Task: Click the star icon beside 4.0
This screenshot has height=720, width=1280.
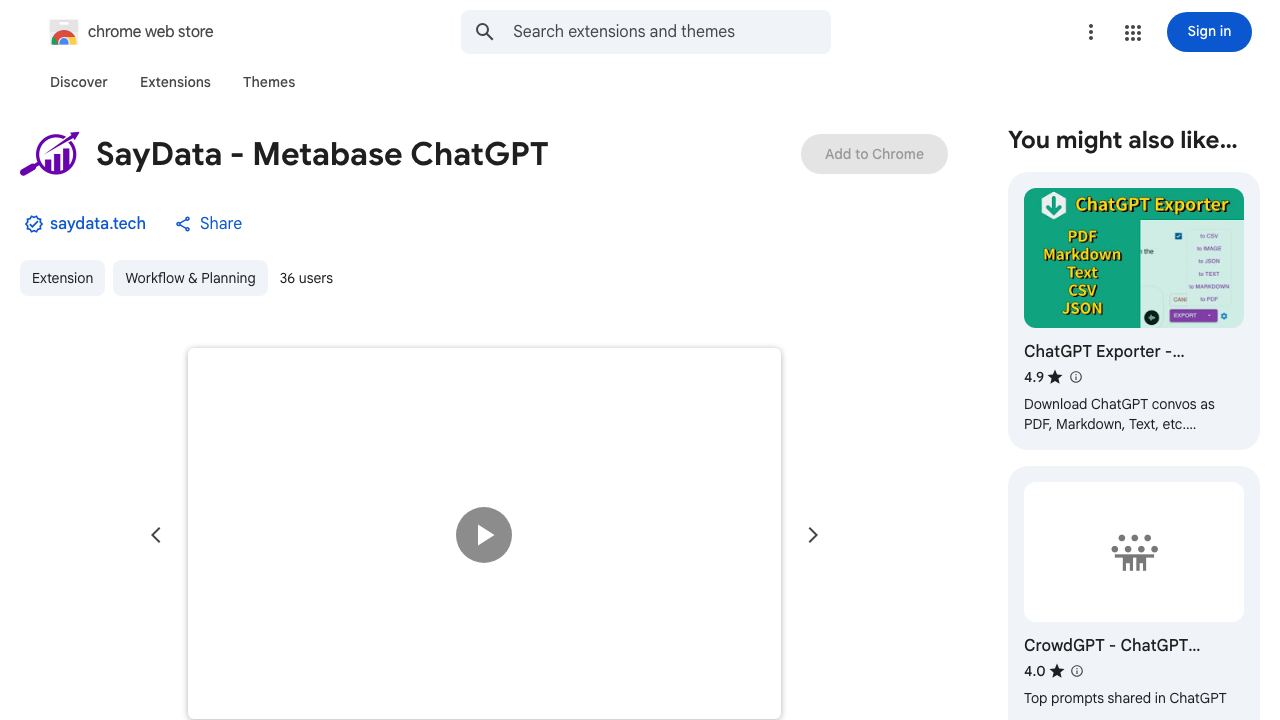Action: pos(1056,671)
